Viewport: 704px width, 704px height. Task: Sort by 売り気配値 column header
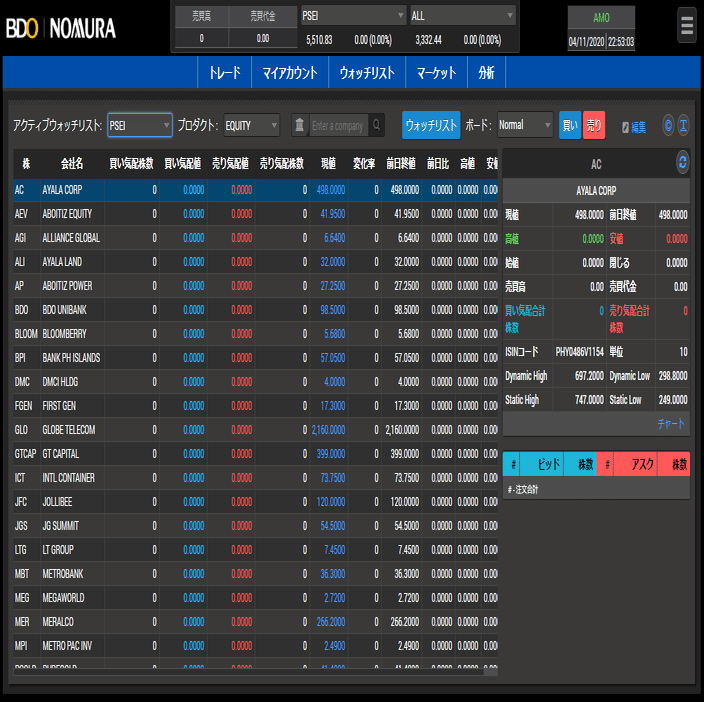pyautogui.click(x=230, y=164)
